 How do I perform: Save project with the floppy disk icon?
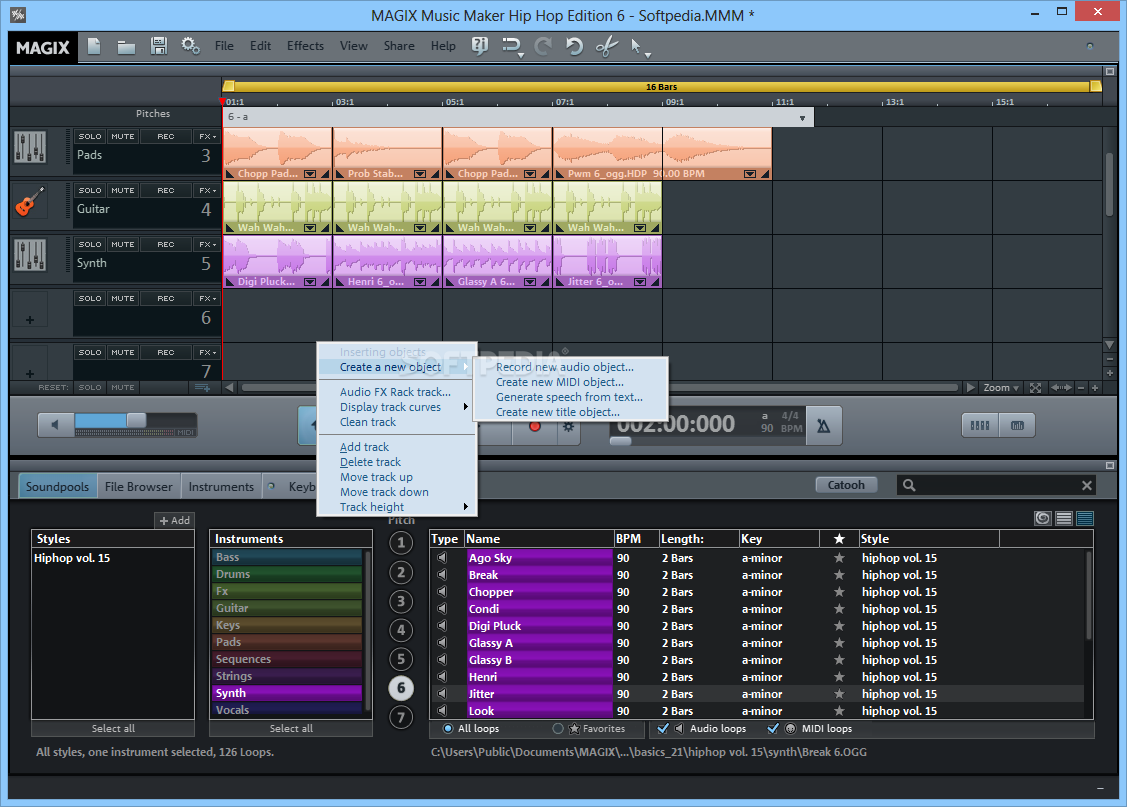click(158, 46)
